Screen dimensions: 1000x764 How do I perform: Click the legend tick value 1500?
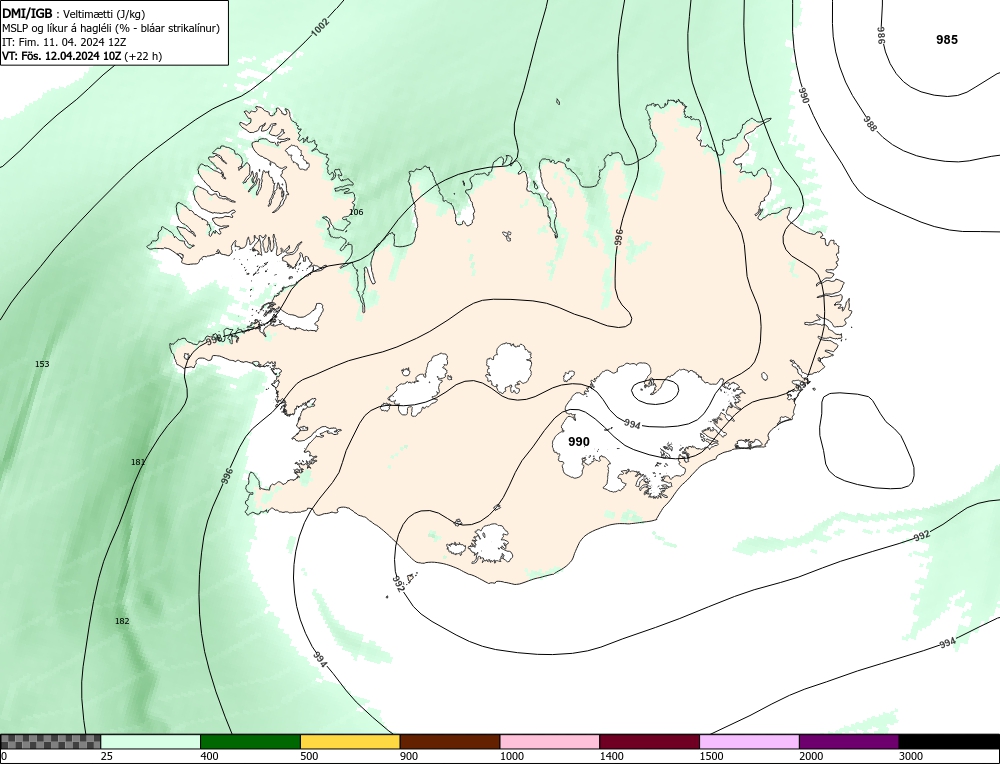point(712,757)
